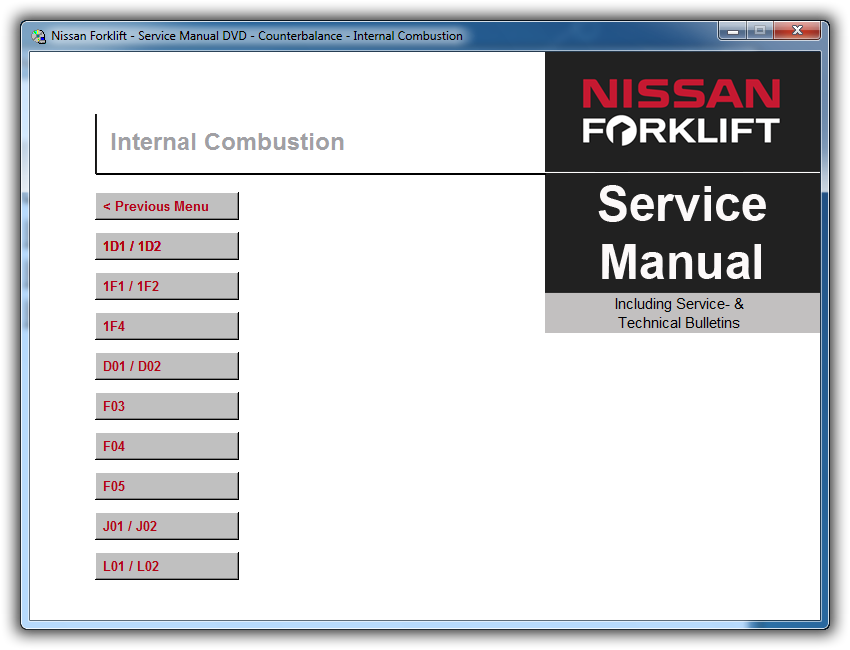850x650 pixels.
Task: Open the L01 / L02 manual
Action: [x=167, y=566]
